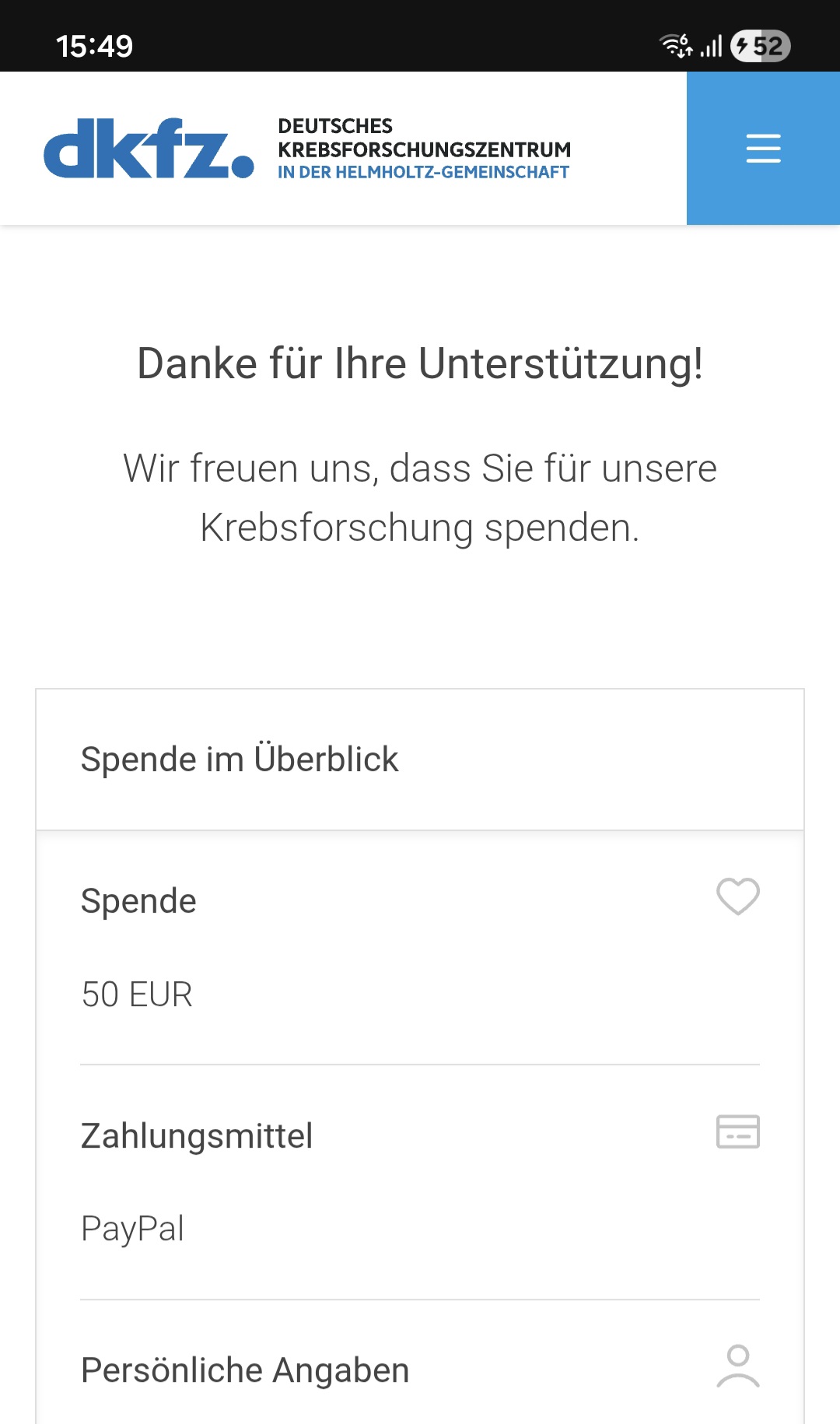Select the Persönliche Angaben section label
Viewport: 840px width, 1424px height.
(245, 1370)
